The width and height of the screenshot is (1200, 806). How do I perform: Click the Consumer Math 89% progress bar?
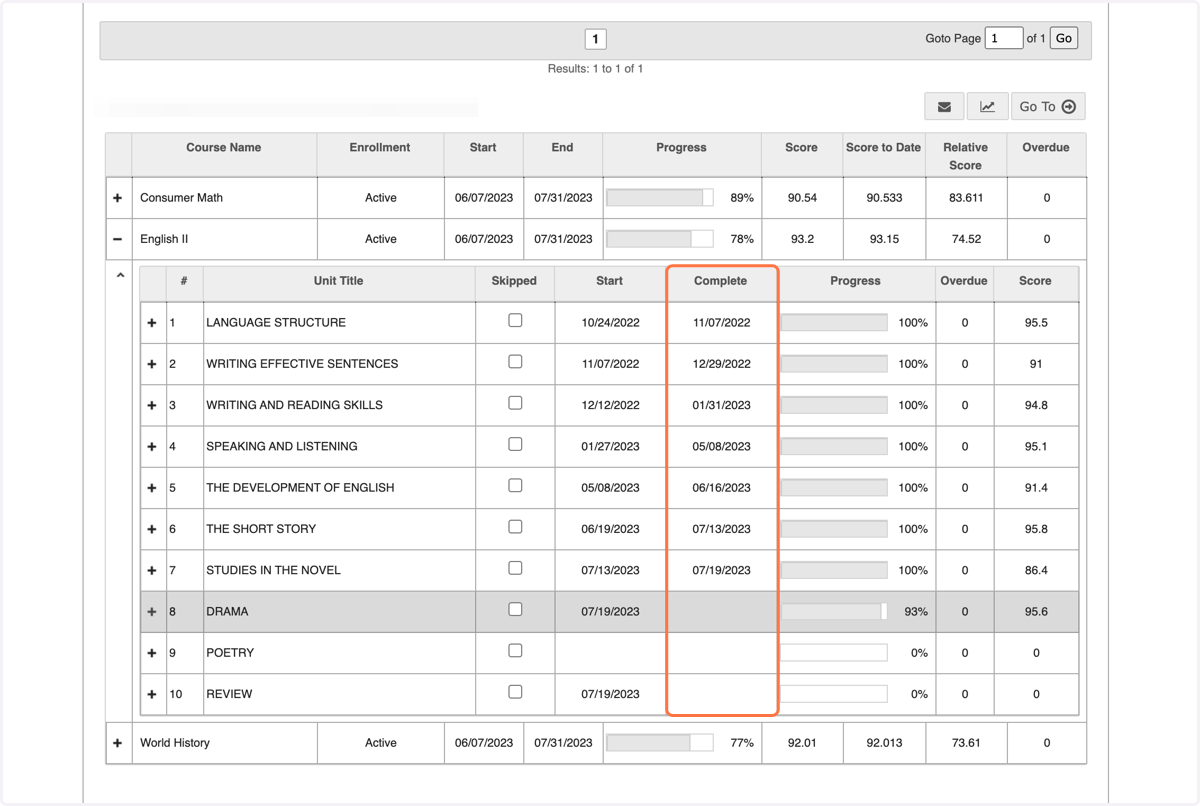tap(660, 198)
